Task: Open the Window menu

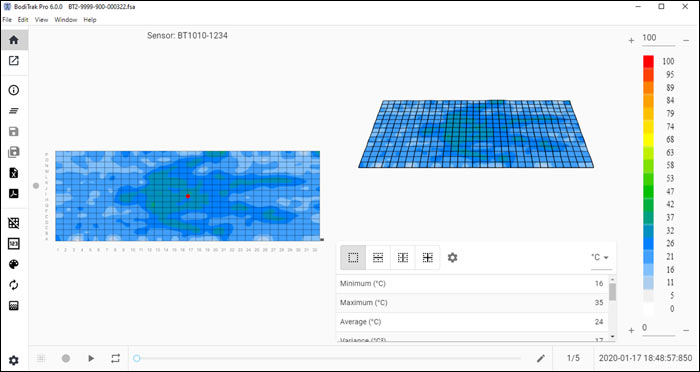Action: click(66, 20)
